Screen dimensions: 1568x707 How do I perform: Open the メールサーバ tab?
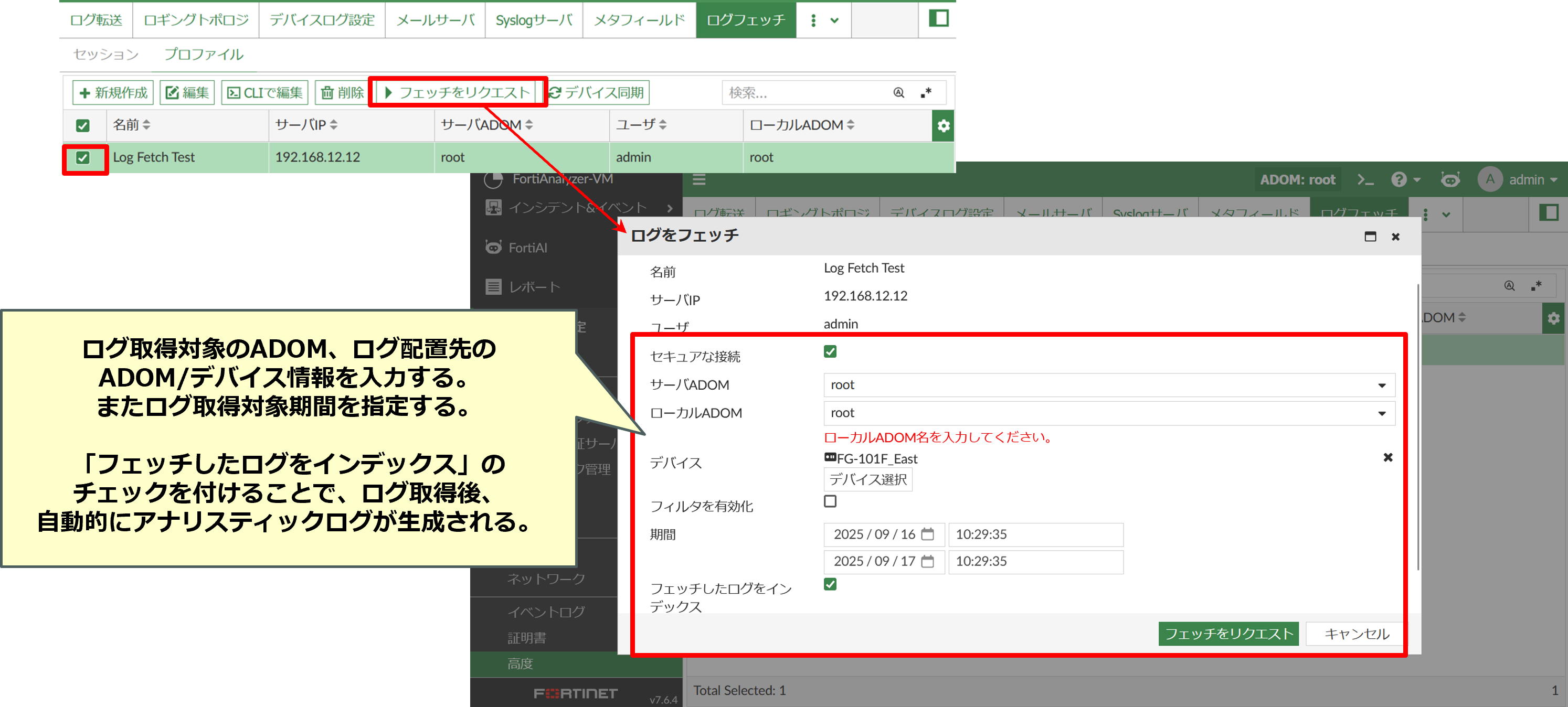[x=435, y=20]
